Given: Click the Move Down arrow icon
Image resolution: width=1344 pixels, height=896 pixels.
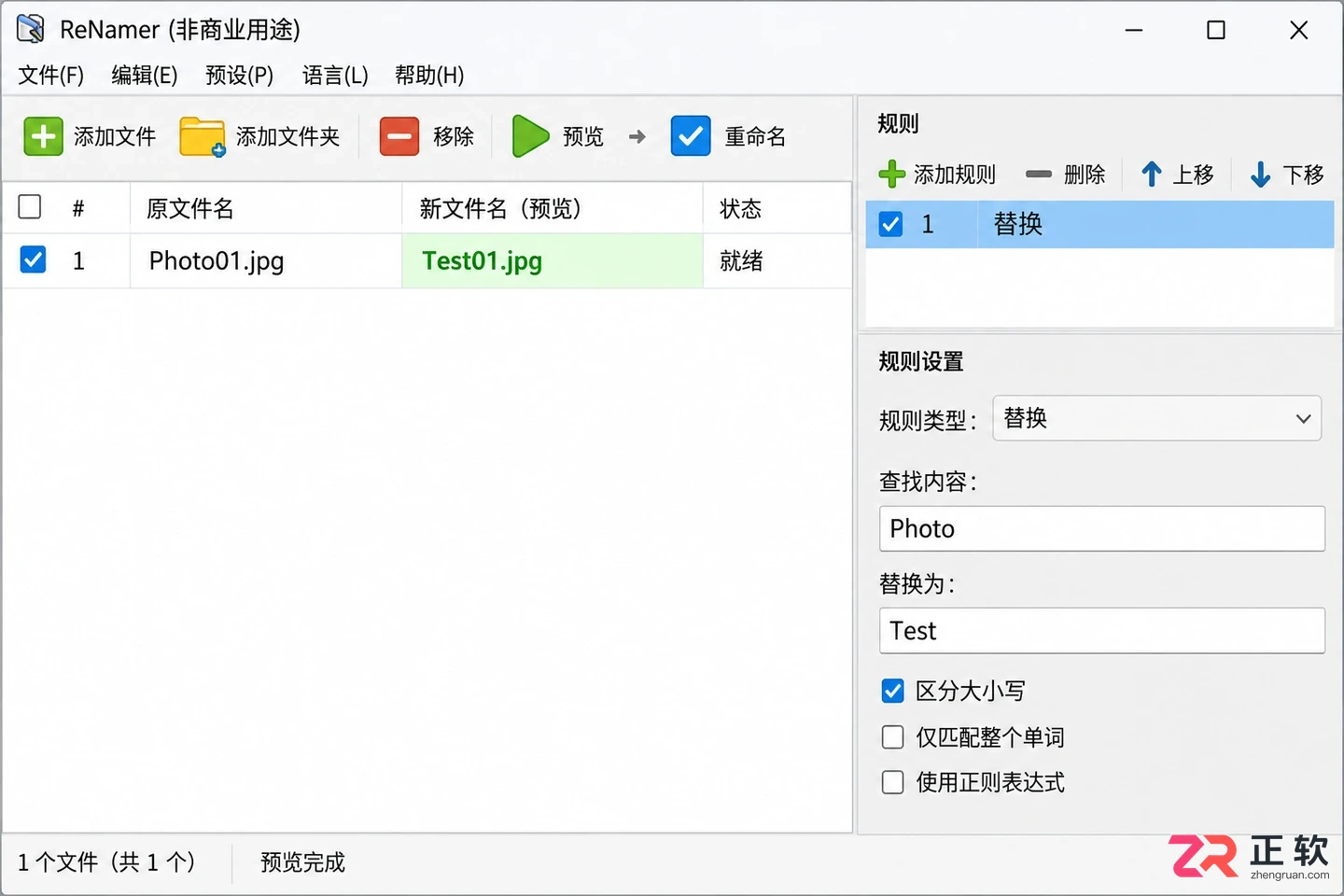Looking at the screenshot, I should click(1261, 174).
